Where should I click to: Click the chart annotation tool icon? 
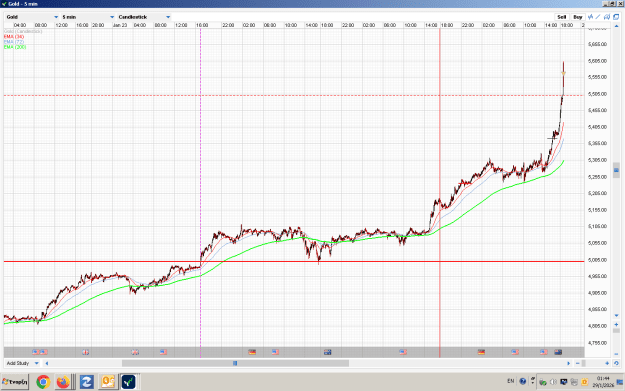(x=607, y=17)
